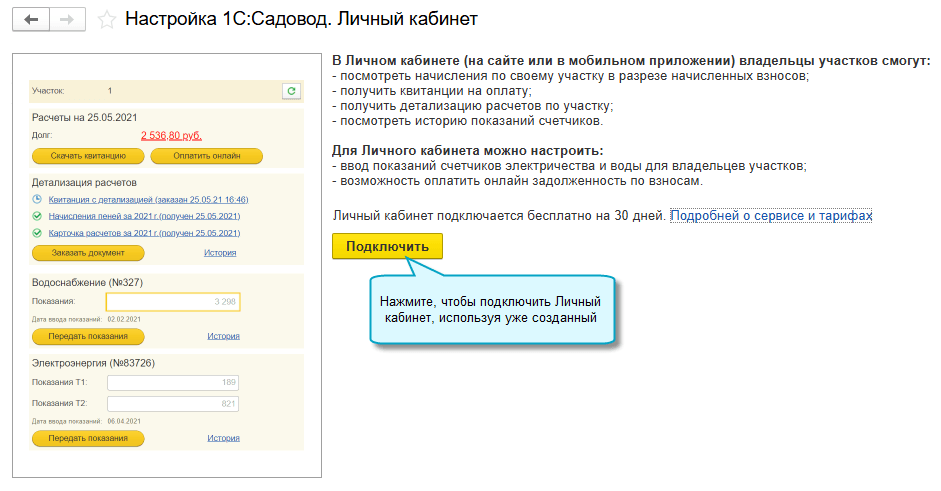The height and width of the screenshot is (491, 941).
Task: Add page to favorites with the star icon
Action: click(107, 20)
